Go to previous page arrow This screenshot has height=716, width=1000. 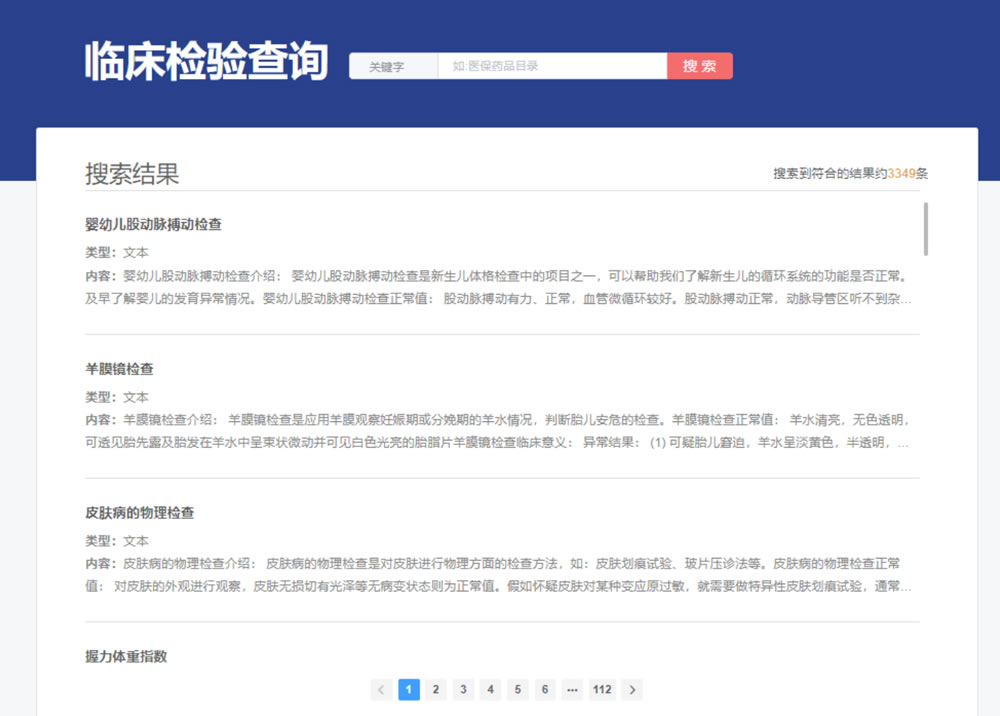point(381,689)
